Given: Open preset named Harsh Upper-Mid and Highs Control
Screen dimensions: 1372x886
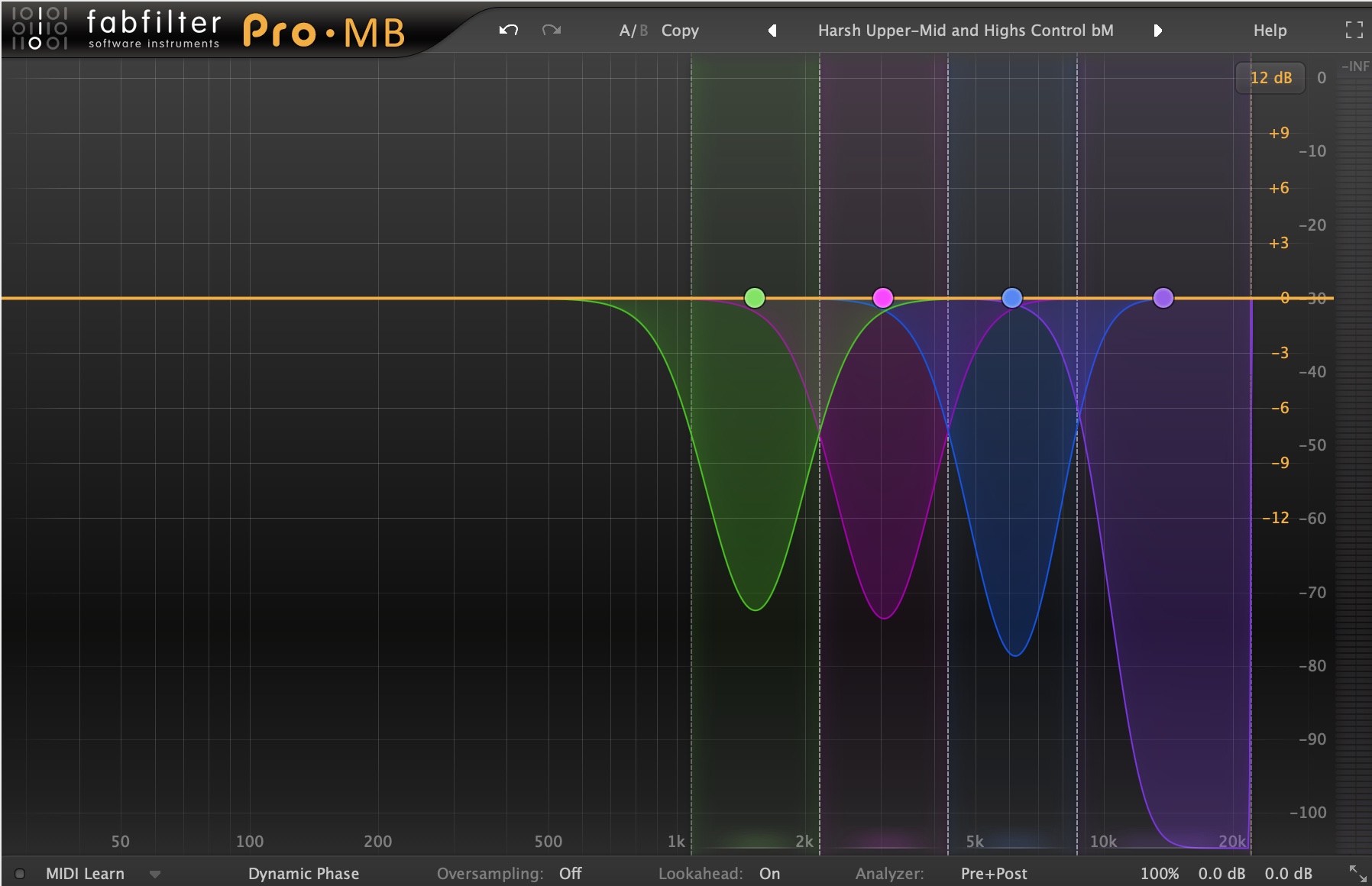Looking at the screenshot, I should click(x=966, y=31).
